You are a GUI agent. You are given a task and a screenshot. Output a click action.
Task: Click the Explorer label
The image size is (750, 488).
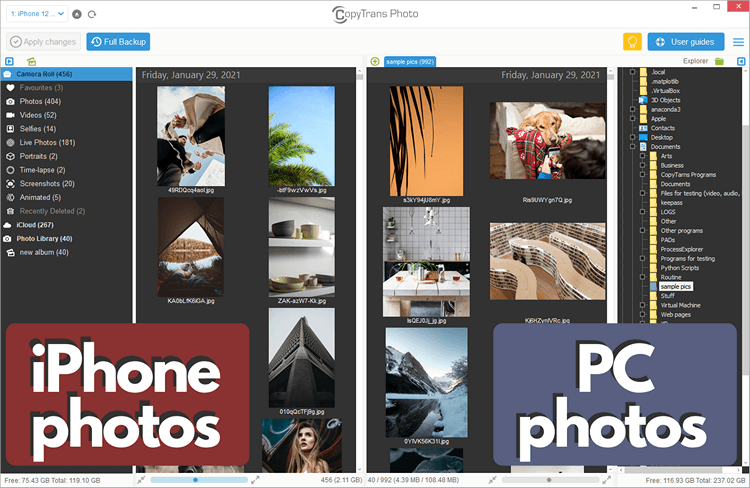coord(695,61)
